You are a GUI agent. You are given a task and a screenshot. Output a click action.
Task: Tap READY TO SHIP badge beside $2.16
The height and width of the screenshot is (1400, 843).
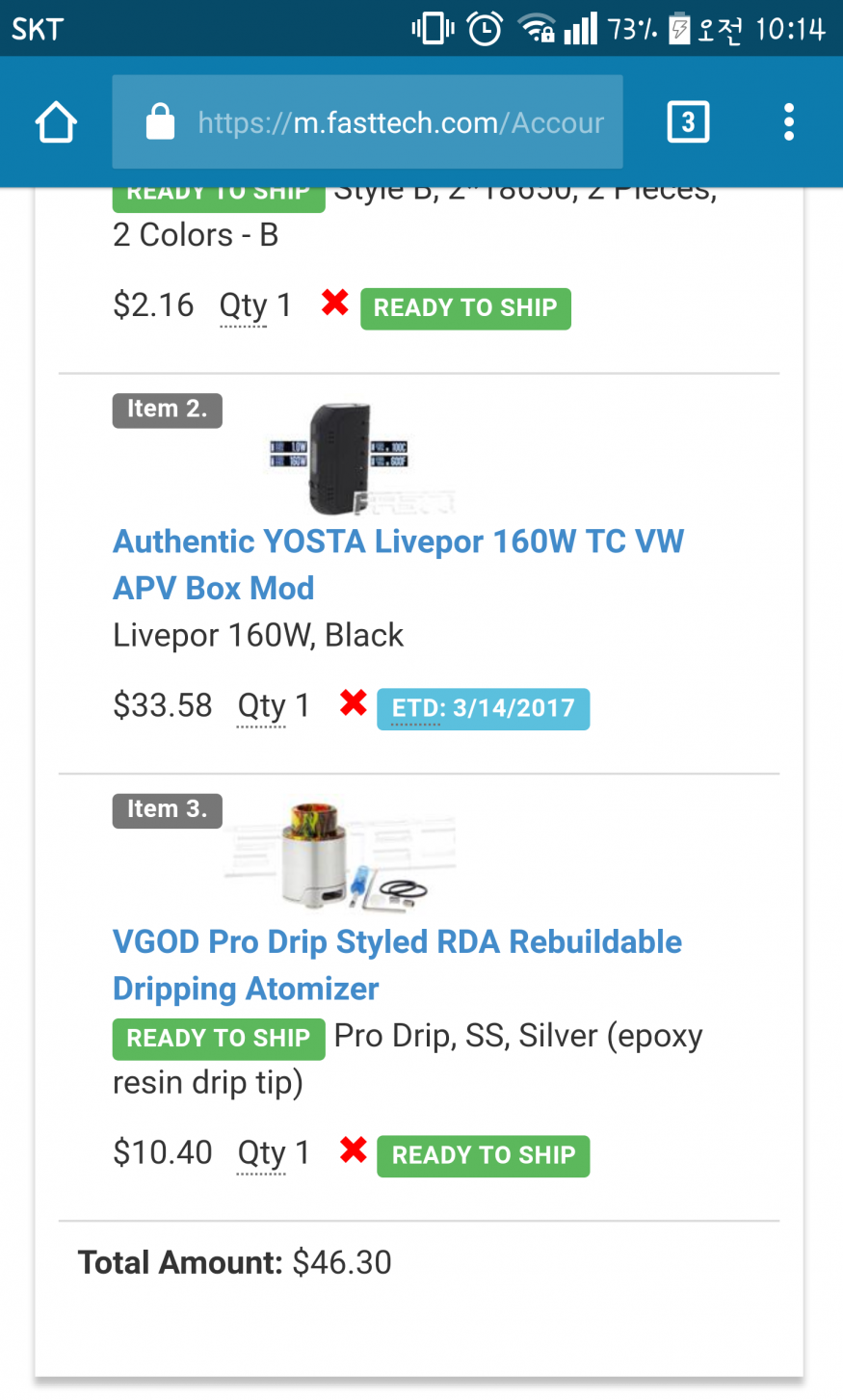click(465, 308)
